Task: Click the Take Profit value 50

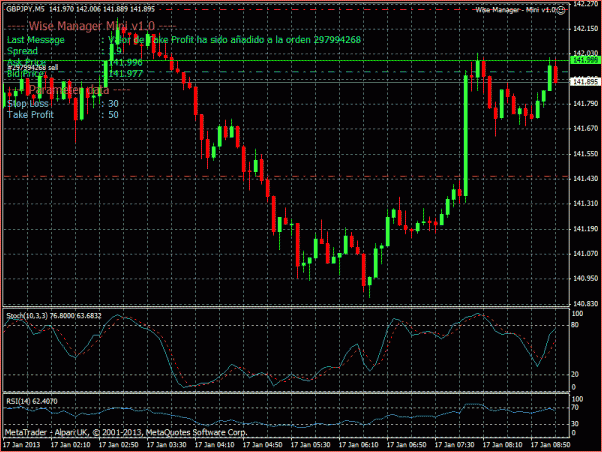Action: 113,115
